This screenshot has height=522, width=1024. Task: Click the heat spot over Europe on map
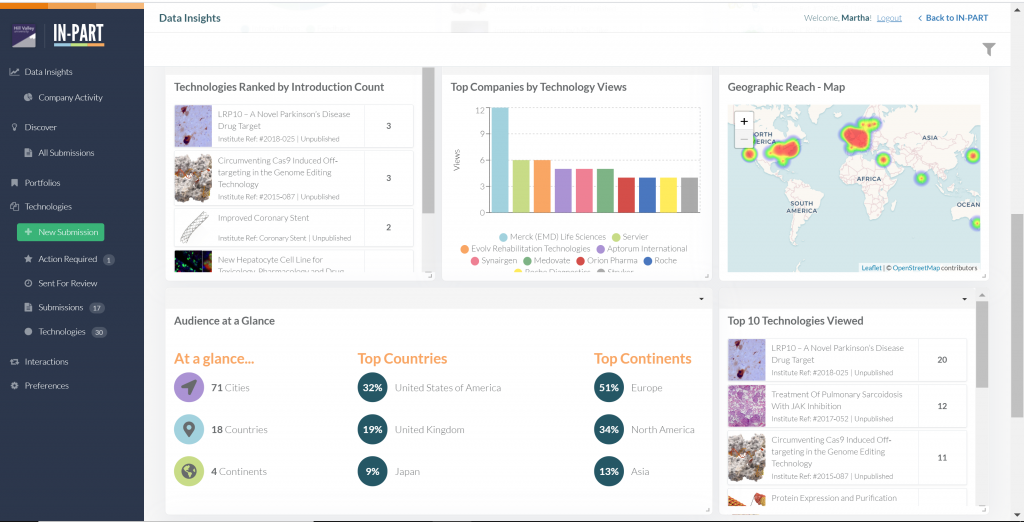[x=857, y=137]
